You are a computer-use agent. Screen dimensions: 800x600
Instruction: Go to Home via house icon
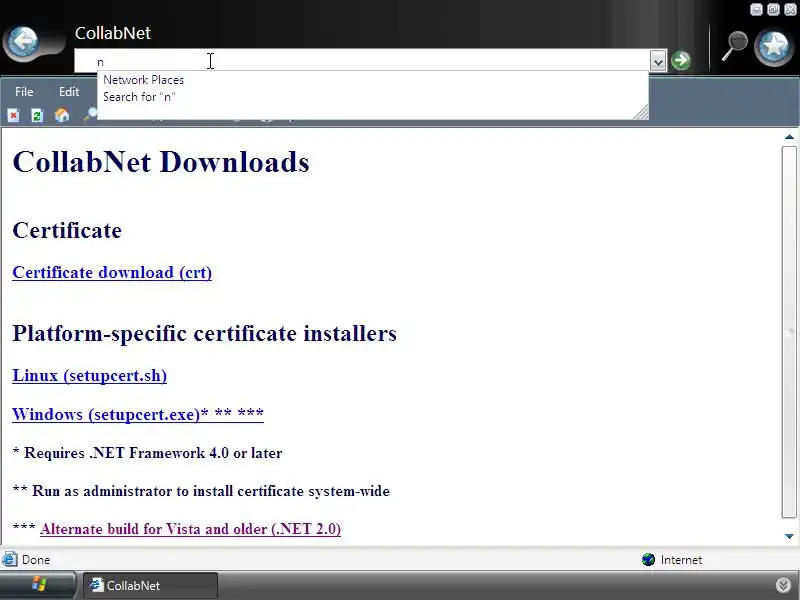point(62,115)
